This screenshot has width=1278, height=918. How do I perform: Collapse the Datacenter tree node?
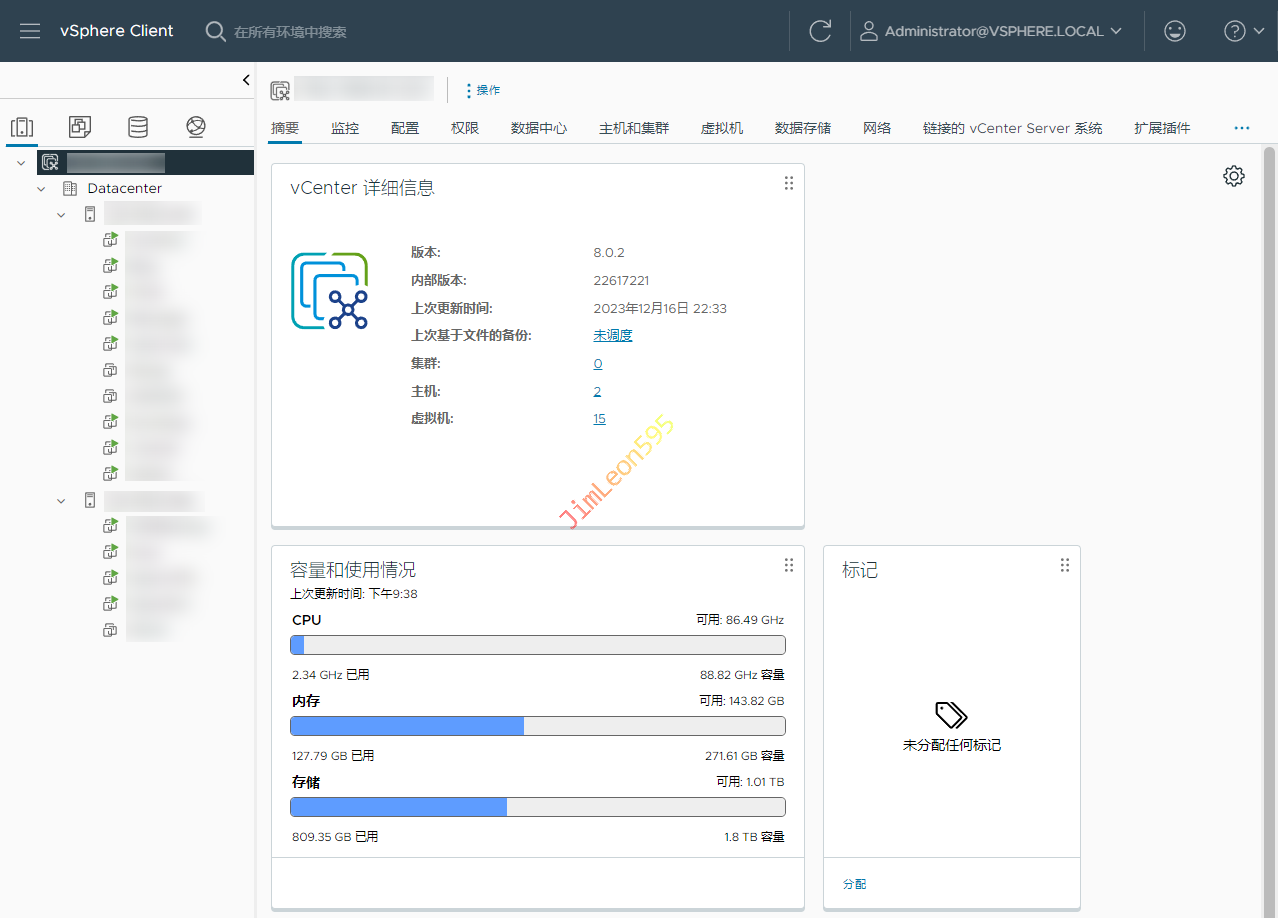pos(41,188)
